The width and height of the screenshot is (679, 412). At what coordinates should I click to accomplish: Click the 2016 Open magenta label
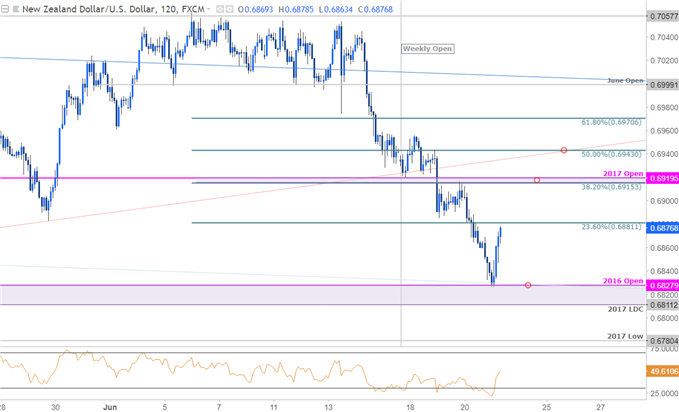(x=623, y=281)
